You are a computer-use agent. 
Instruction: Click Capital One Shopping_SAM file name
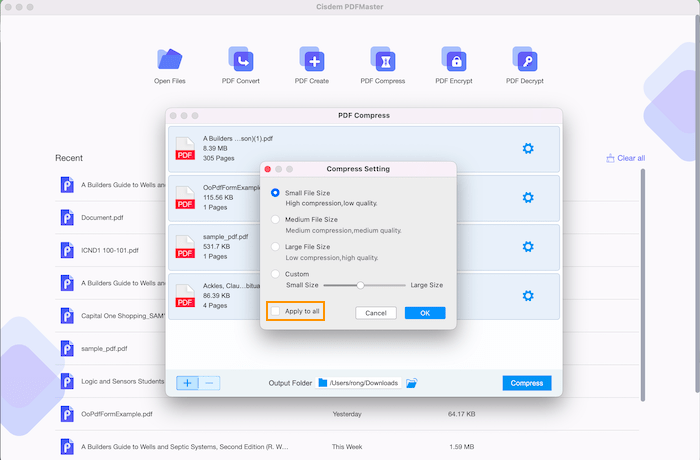coord(123,316)
